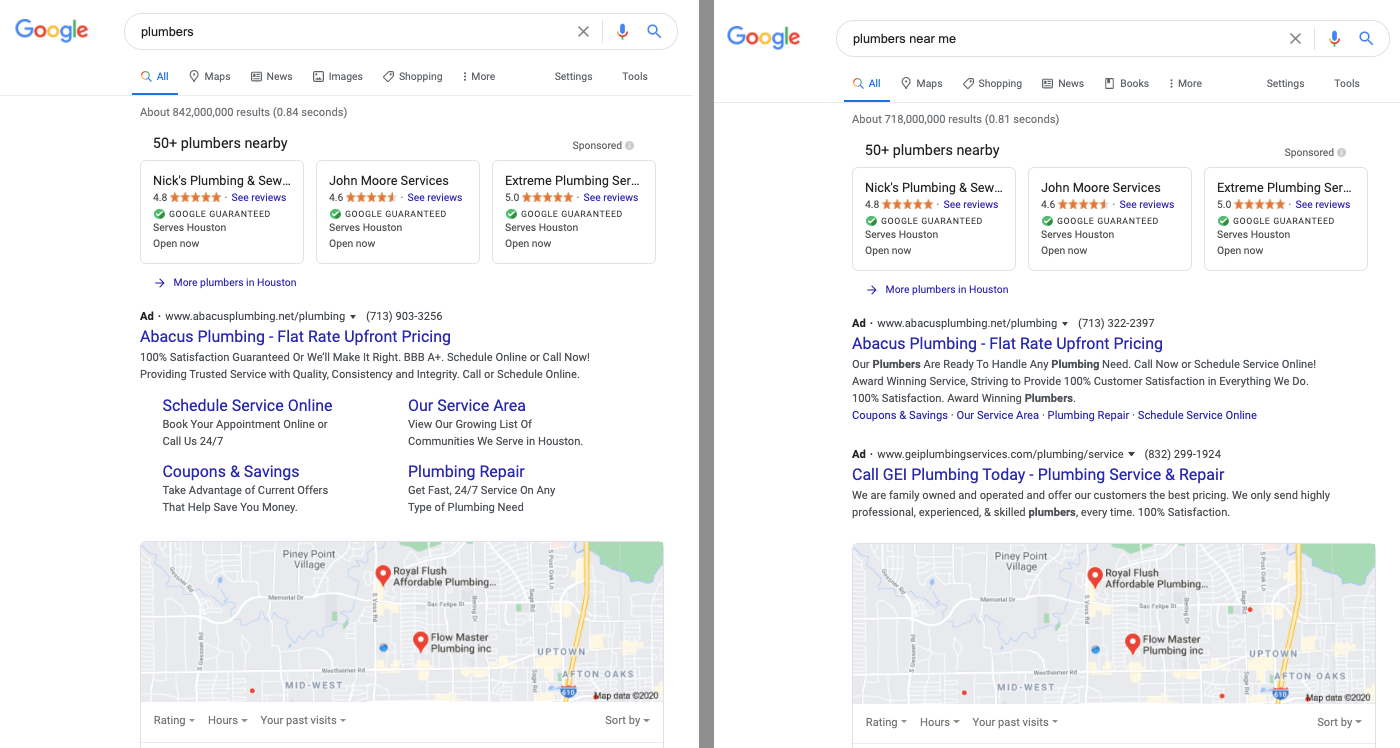Open the large 'Coupons & Savings' sitelink in the left window
Screen dimensions: 1400x748
(231, 472)
